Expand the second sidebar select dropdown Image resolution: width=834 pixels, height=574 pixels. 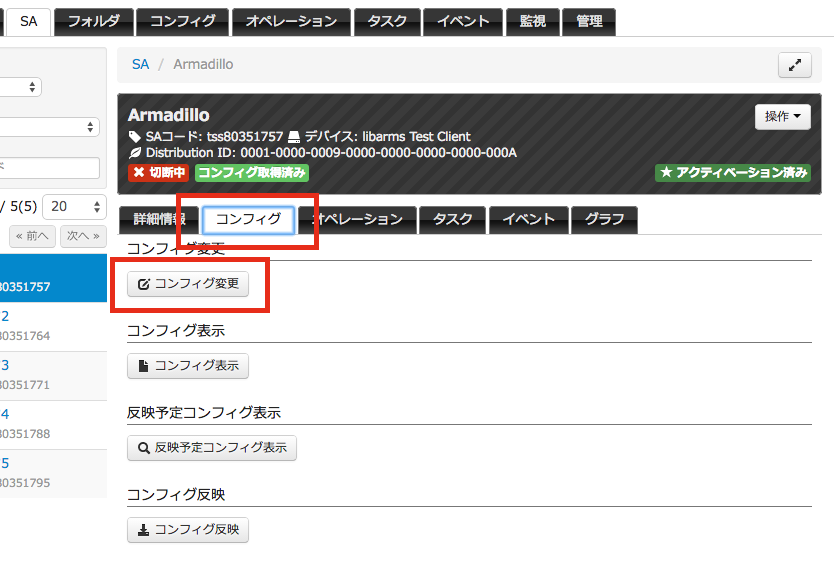pyautogui.click(x=49, y=127)
